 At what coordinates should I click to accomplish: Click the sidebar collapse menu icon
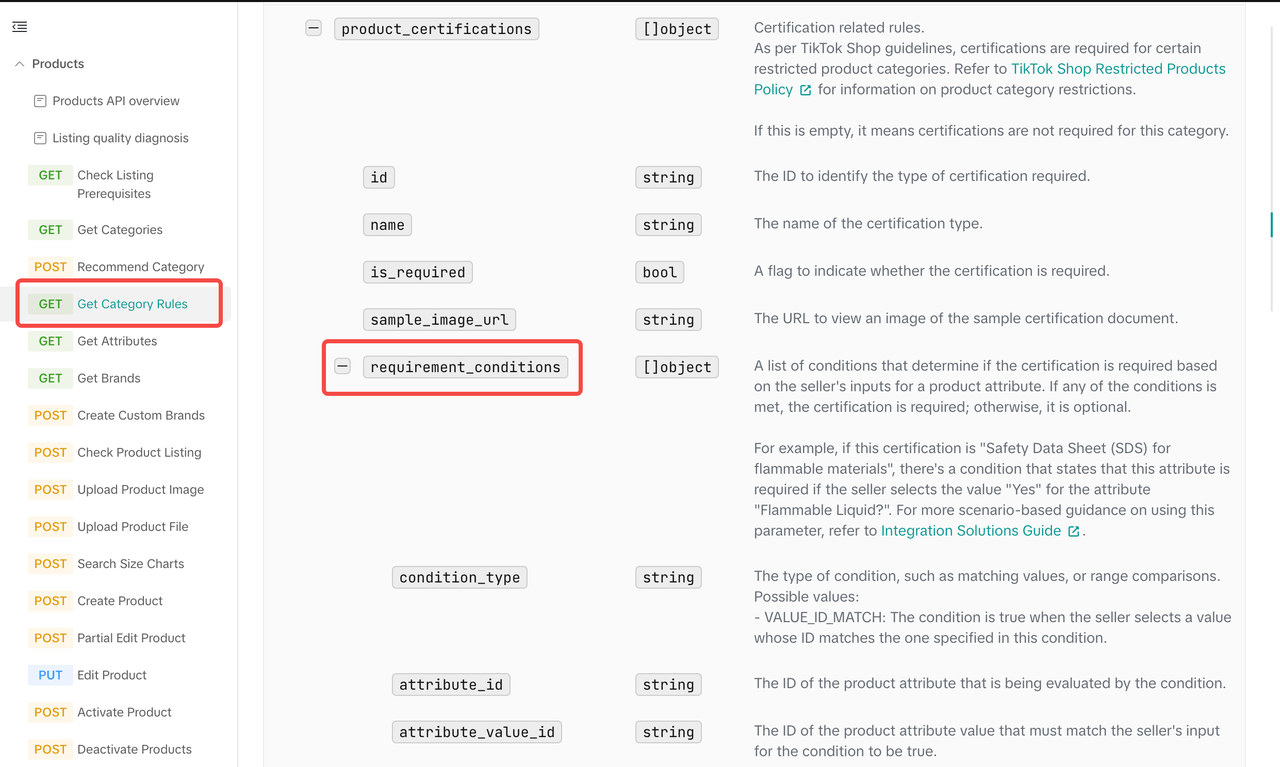pos(20,27)
